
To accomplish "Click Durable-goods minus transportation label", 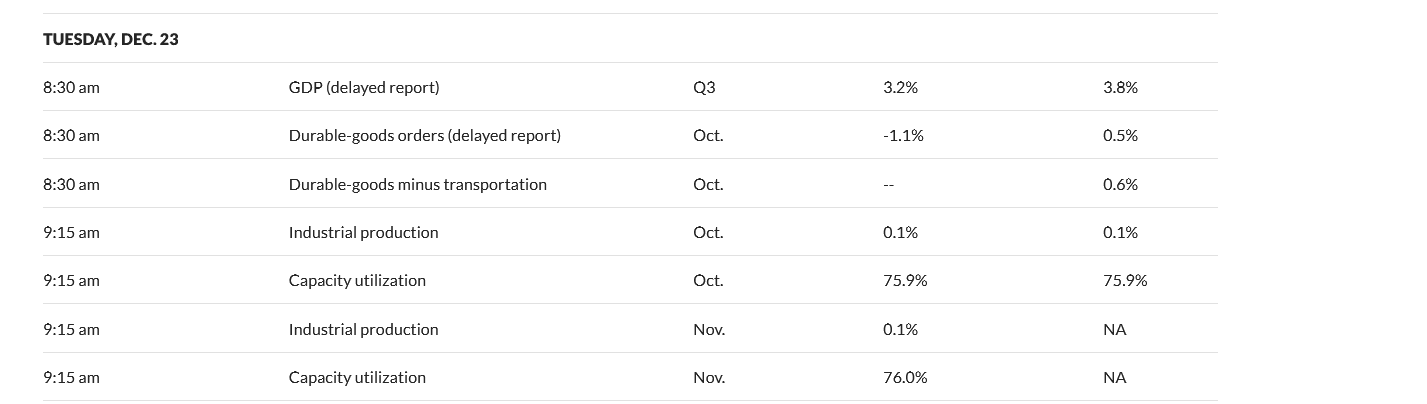I will [417, 184].
